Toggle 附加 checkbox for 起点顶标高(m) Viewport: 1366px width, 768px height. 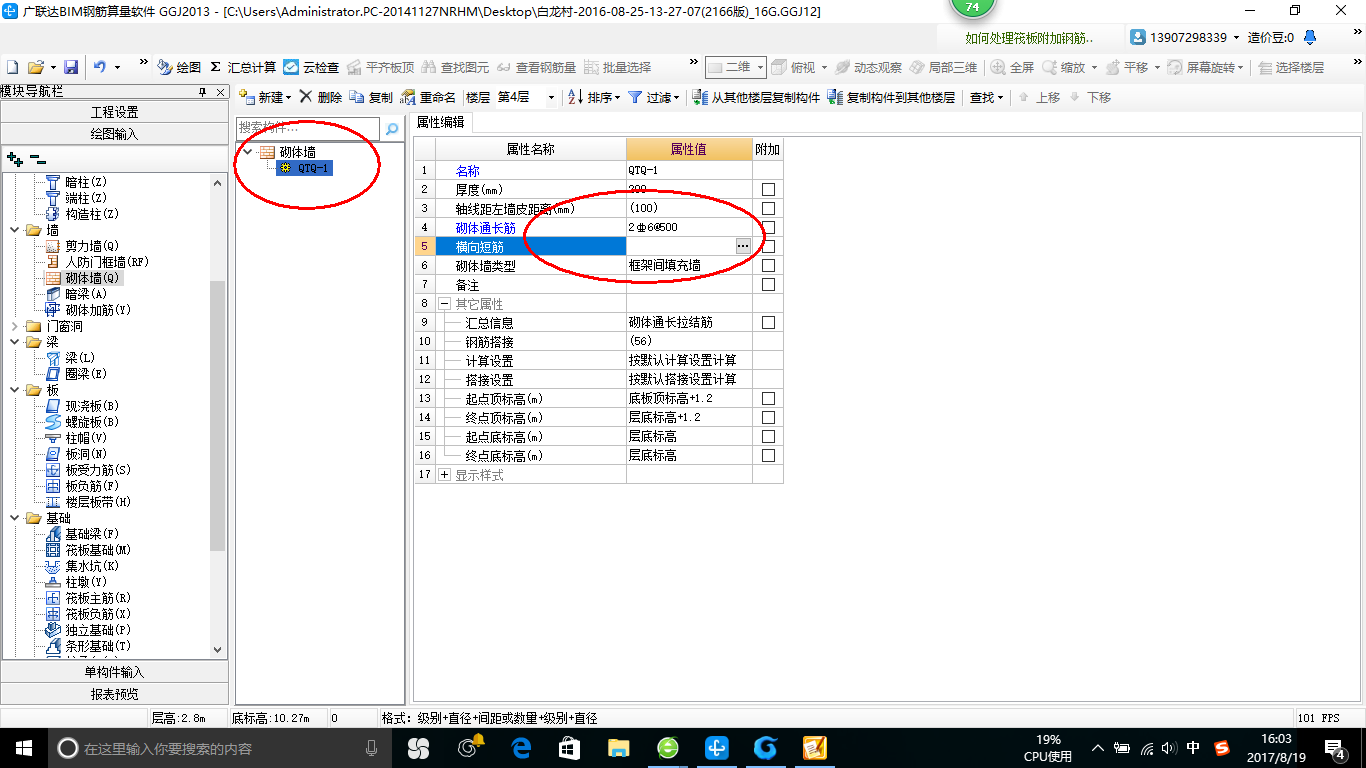(768, 398)
